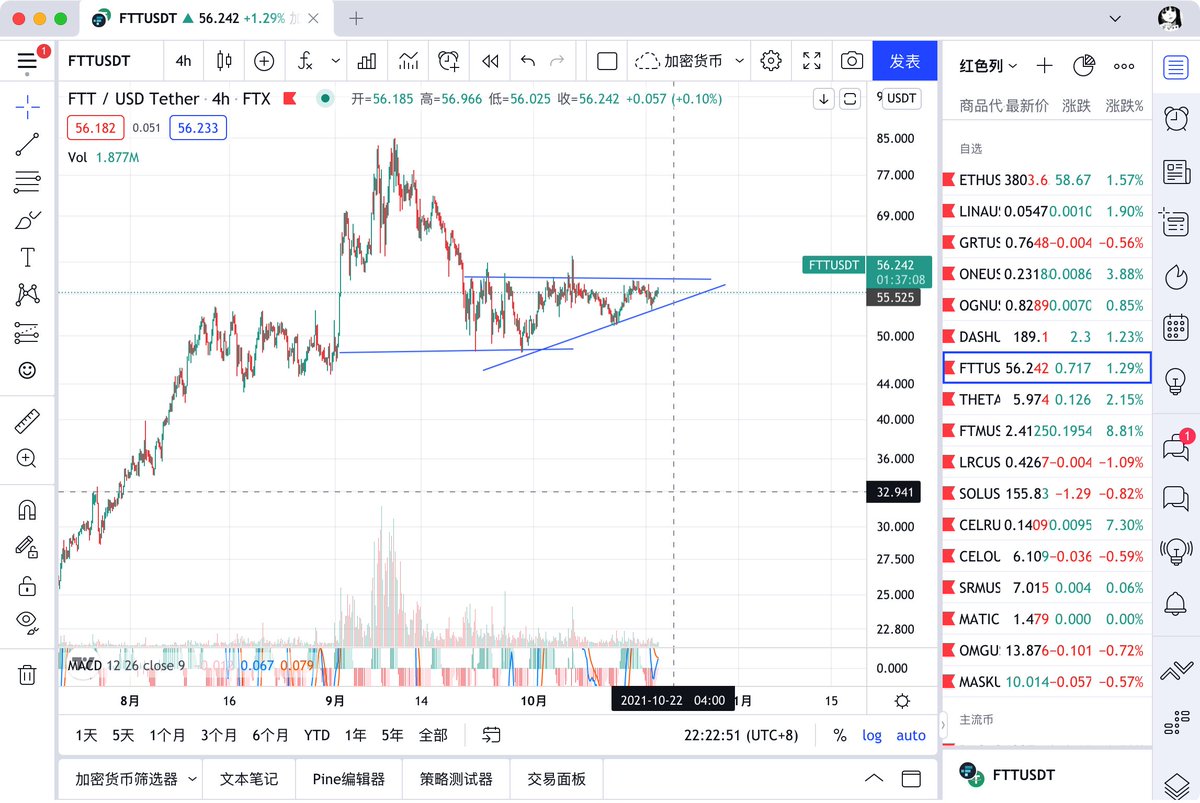The image size is (1200, 803).
Task: Select the brush drawing tool
Action: click(x=28, y=219)
